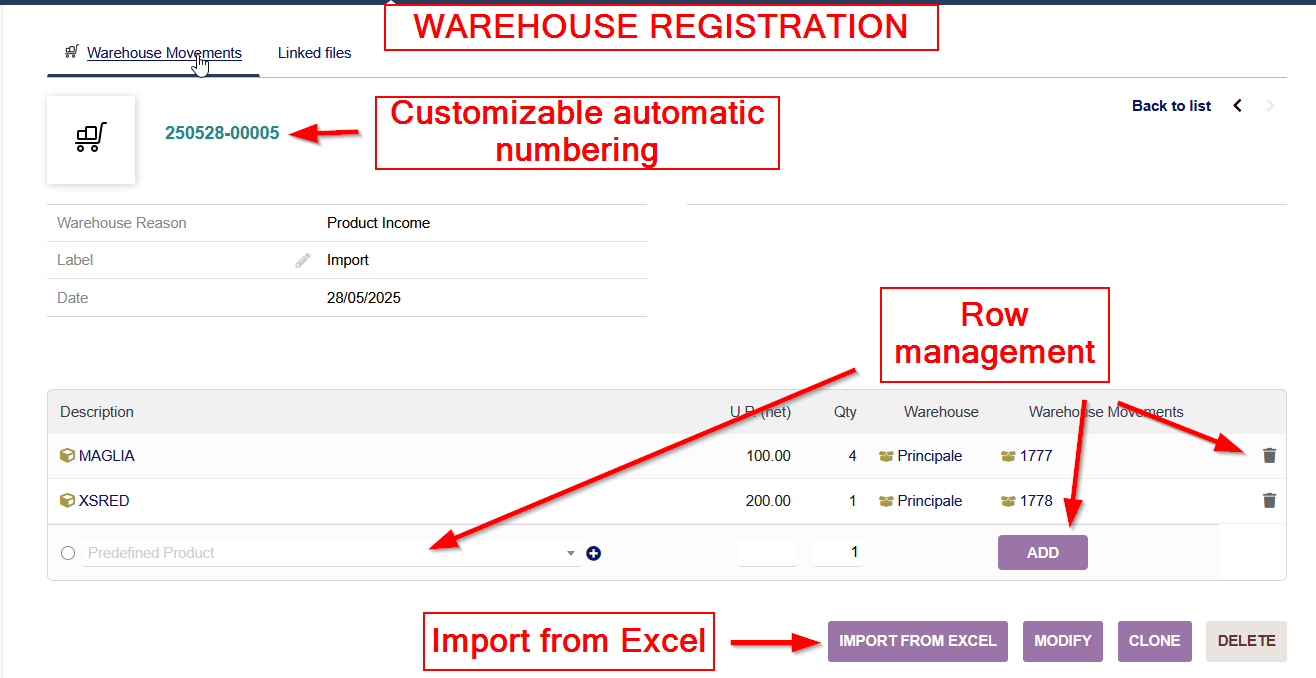Click the box icon next to MAGLIA
This screenshot has width=1316, height=678.
coord(67,456)
